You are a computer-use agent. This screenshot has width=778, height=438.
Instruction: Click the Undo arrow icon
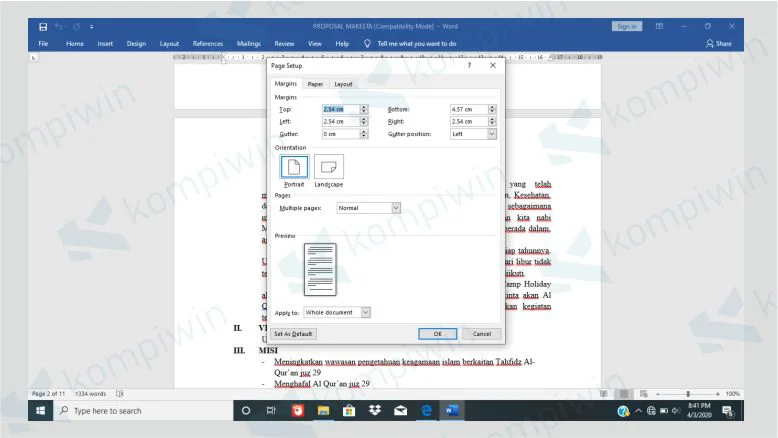click(x=59, y=27)
